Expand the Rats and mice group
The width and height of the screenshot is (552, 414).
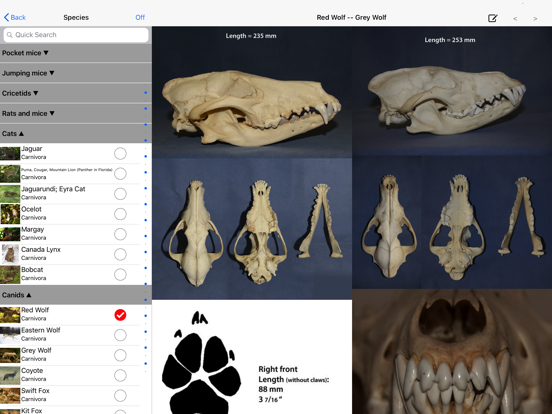point(76,113)
